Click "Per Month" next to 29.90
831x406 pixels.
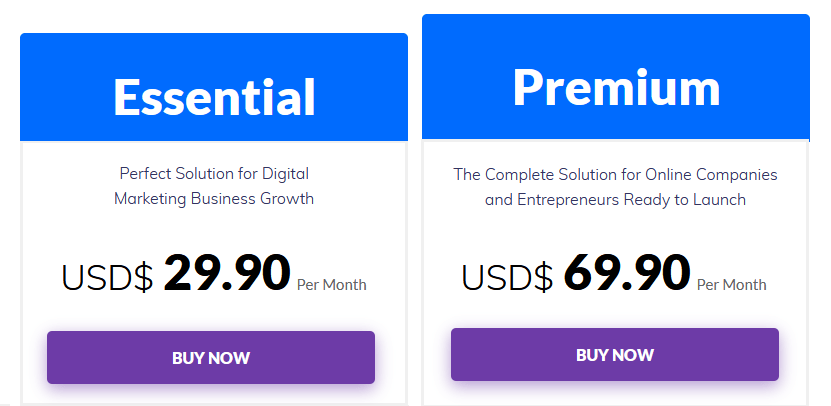click(332, 285)
